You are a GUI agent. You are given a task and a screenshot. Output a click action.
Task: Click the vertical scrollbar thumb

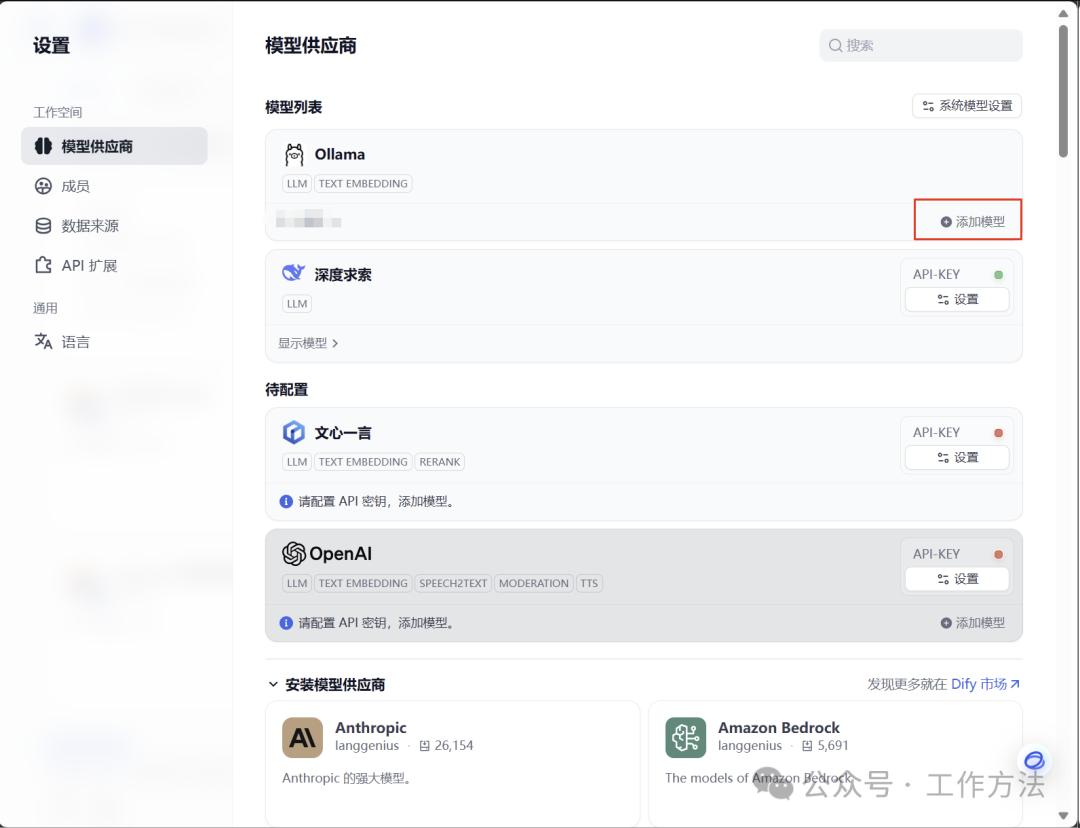1063,92
